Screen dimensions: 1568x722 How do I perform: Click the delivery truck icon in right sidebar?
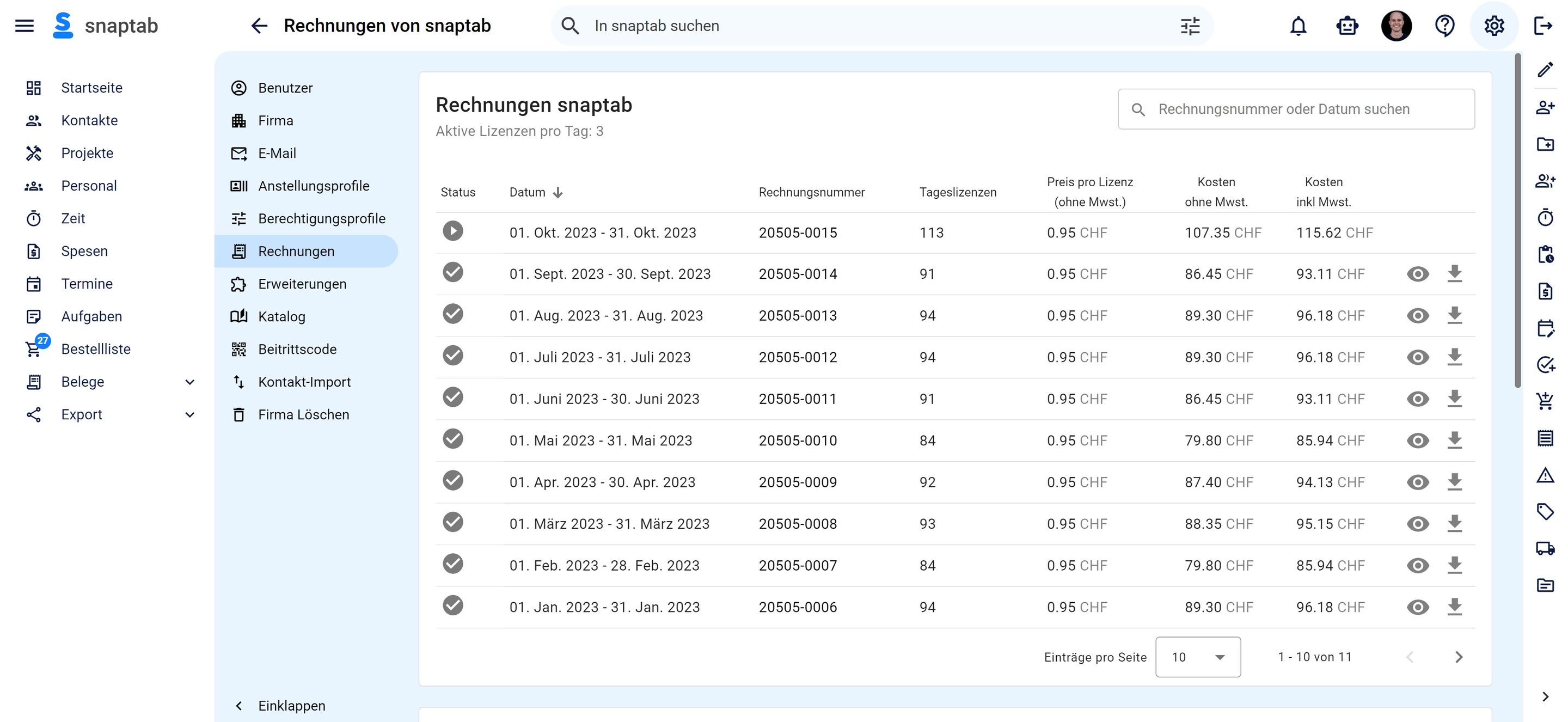coord(1545,548)
